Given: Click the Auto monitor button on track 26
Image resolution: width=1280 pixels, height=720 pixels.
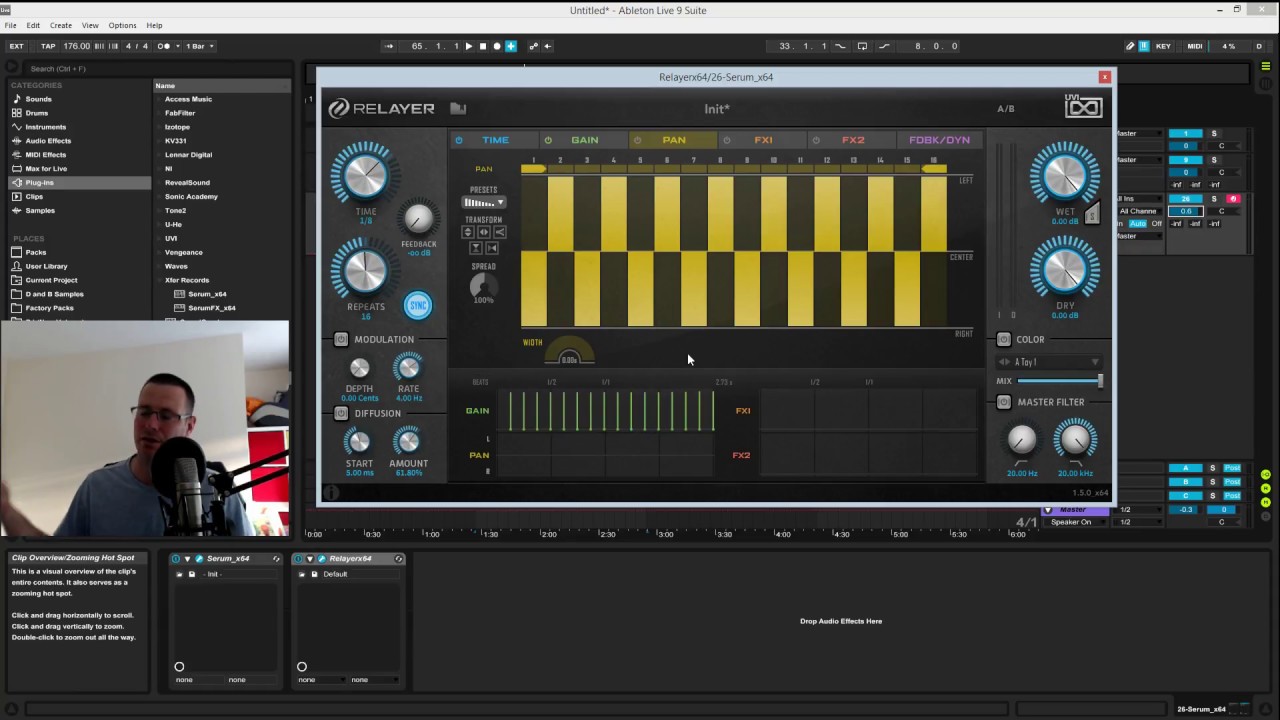Looking at the screenshot, I should coord(1138,224).
